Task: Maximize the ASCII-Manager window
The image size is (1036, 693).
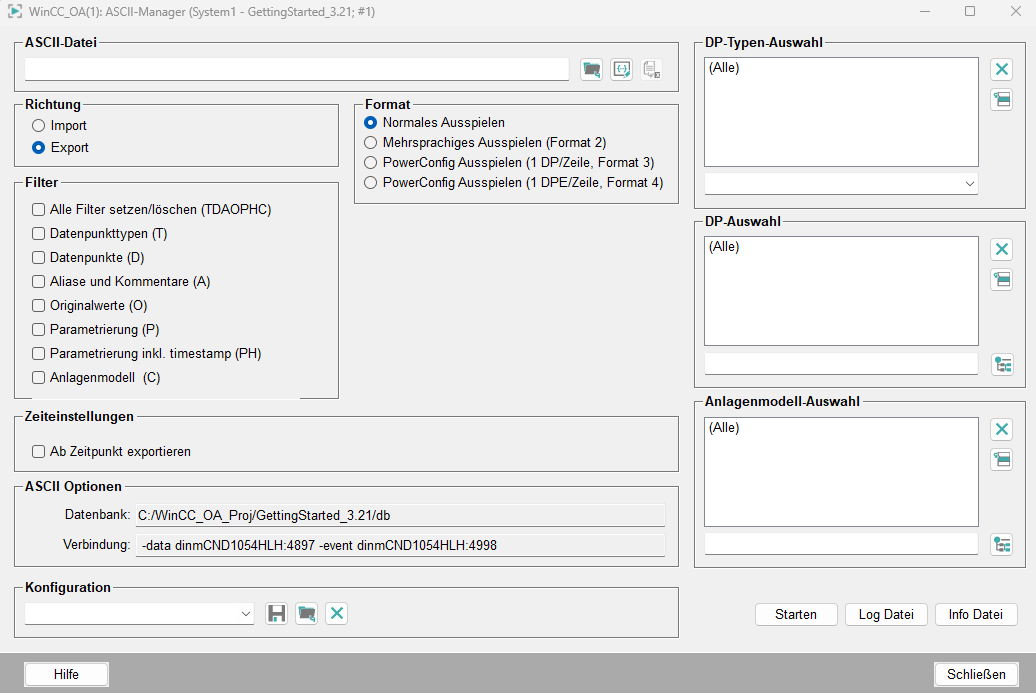Action: click(x=970, y=11)
